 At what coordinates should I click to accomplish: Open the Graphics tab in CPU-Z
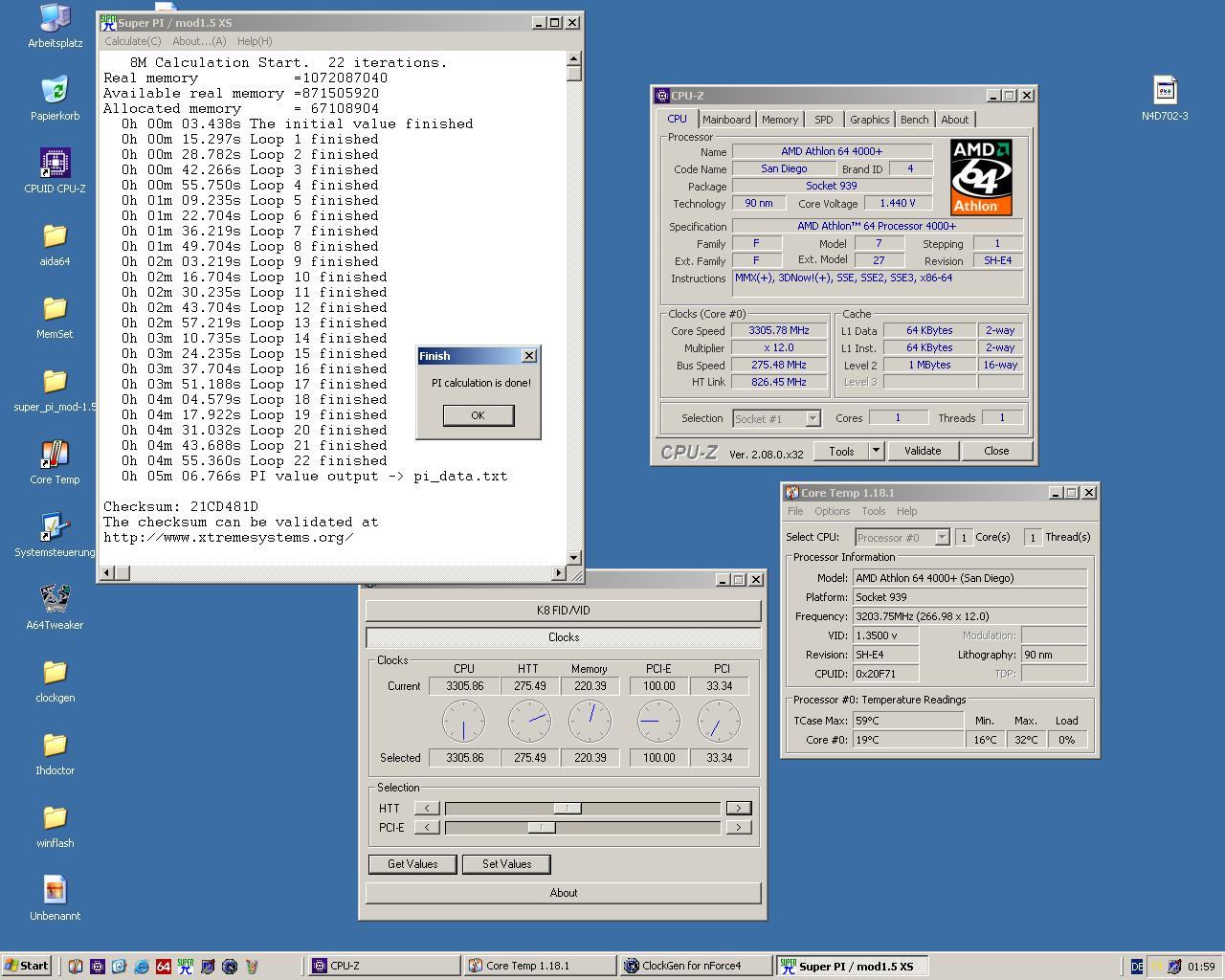tap(869, 120)
